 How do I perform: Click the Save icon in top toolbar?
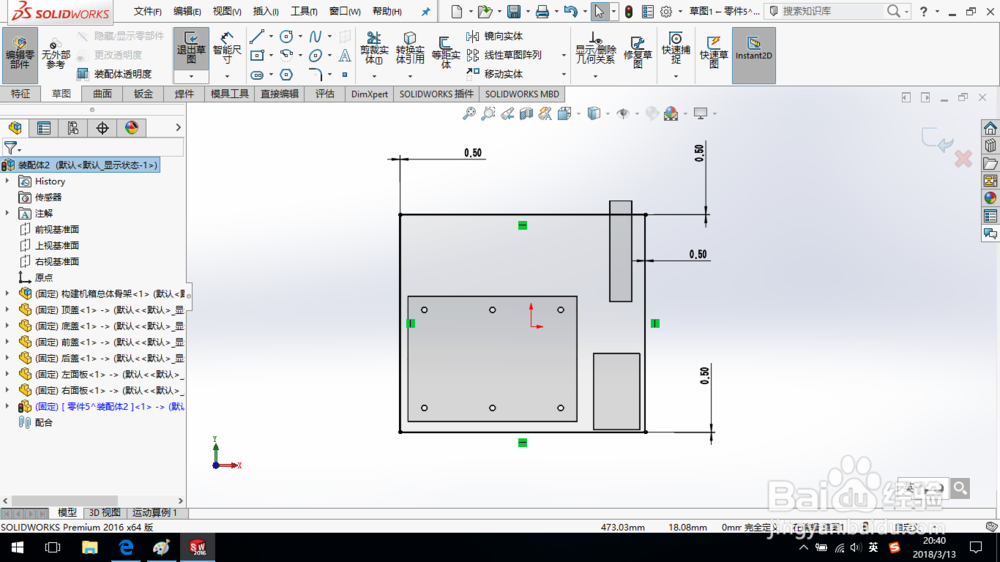513,11
